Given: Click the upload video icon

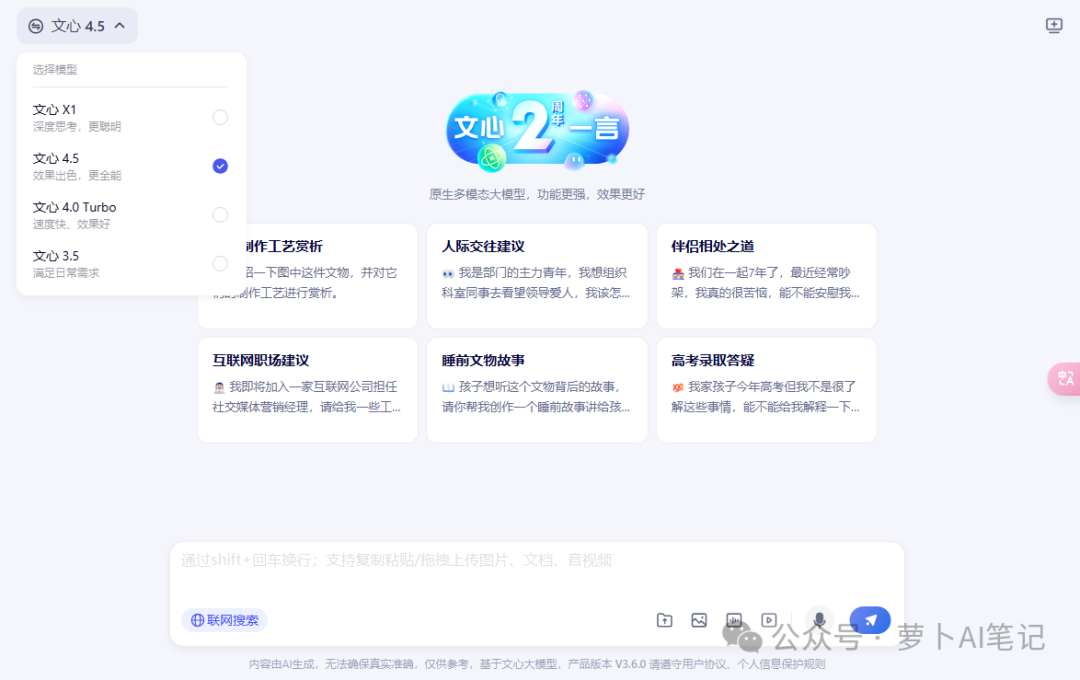Looking at the screenshot, I should [x=769, y=620].
